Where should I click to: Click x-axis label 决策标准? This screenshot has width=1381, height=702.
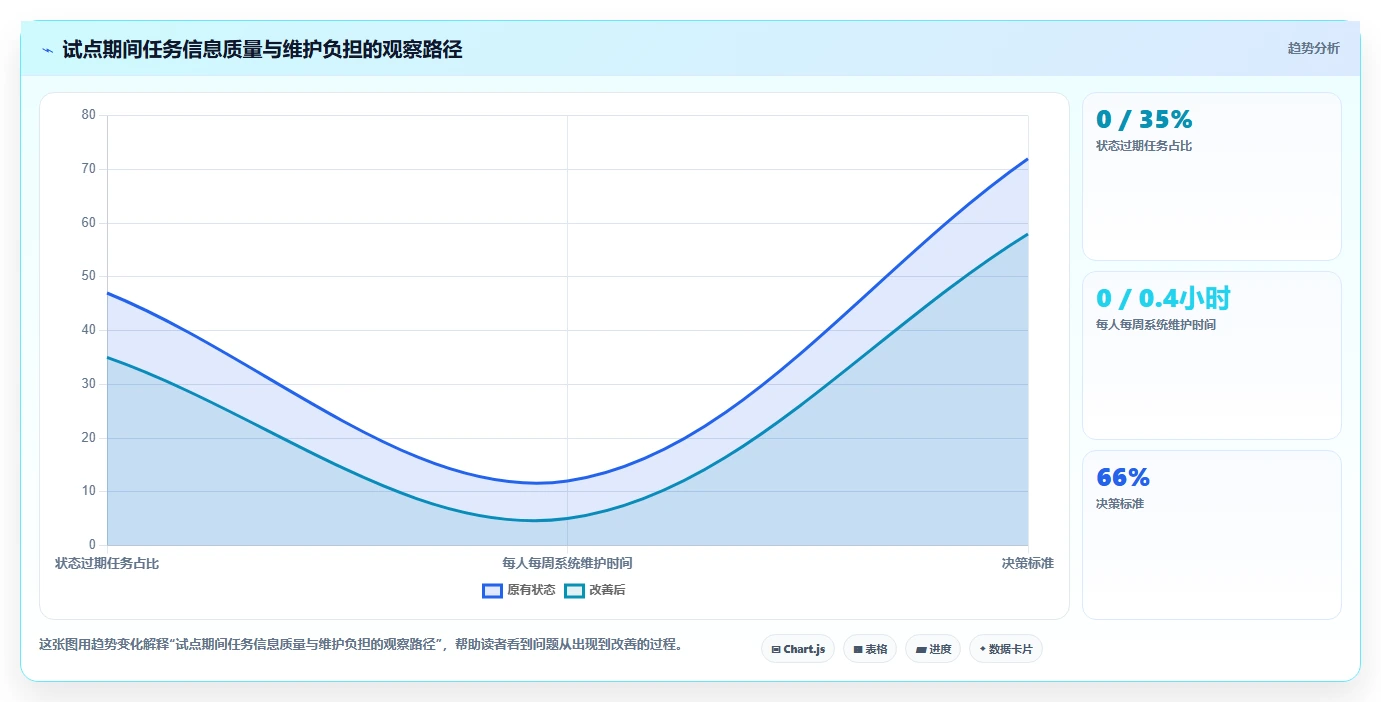coord(1028,563)
